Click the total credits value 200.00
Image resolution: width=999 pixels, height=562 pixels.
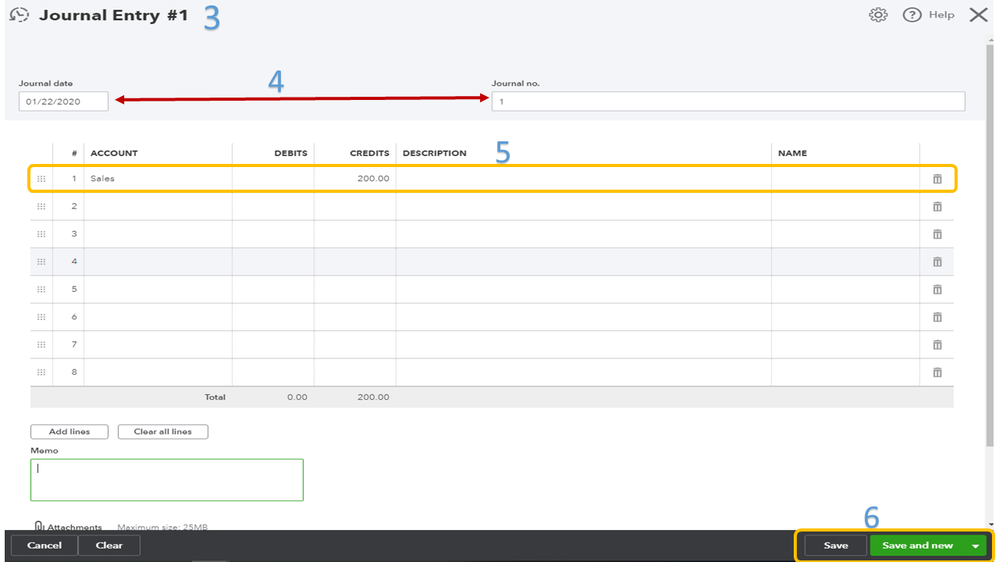(x=373, y=397)
